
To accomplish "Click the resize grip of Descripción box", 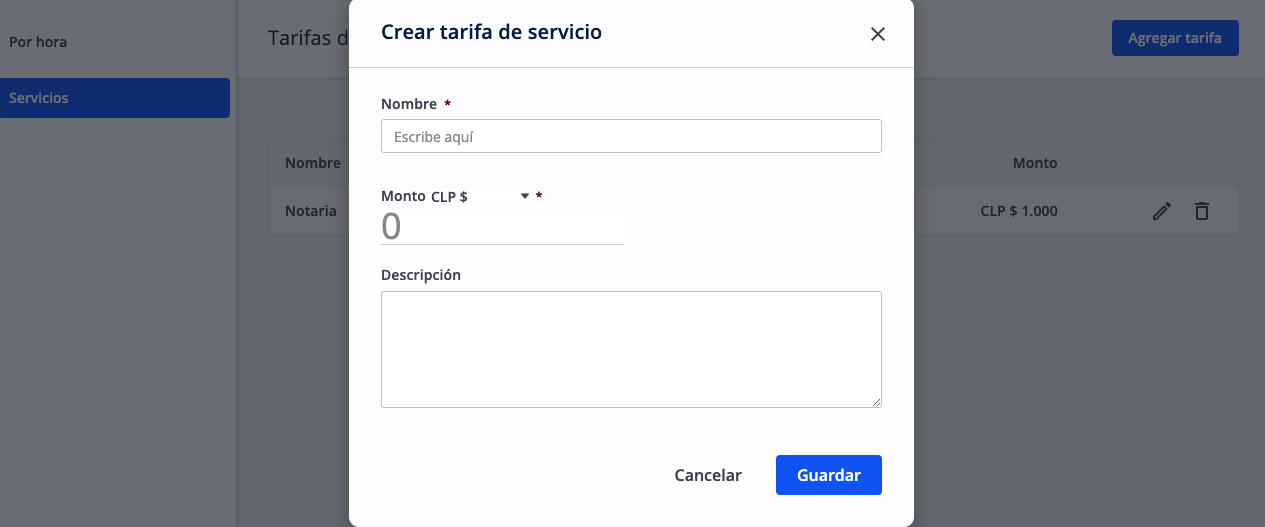I will point(876,402).
